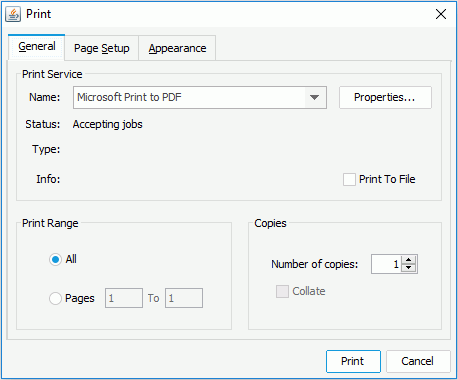The height and width of the screenshot is (380, 458).
Task: Toggle the Collate checkbox
Action: click(282, 291)
